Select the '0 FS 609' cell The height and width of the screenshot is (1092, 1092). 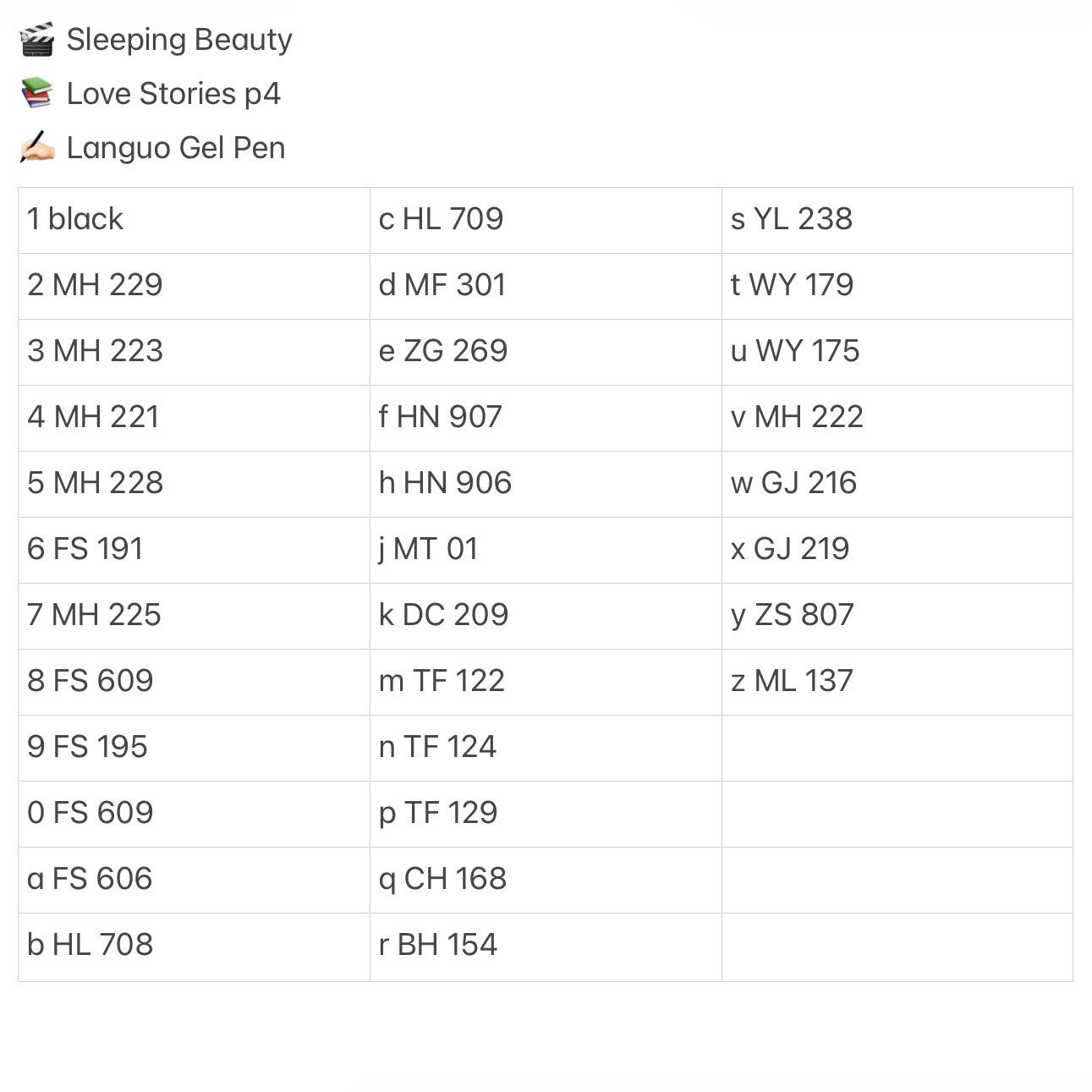point(195,814)
